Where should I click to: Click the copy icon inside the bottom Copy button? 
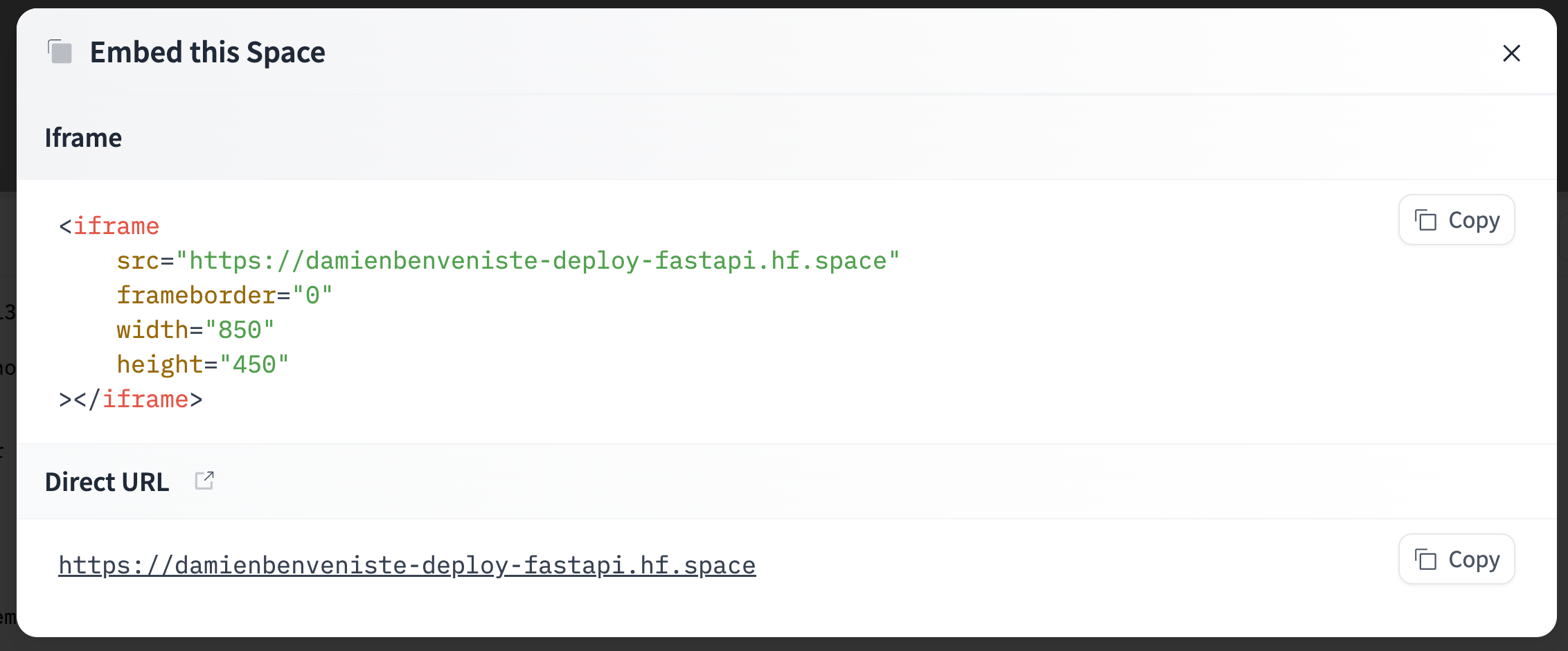[1426, 559]
